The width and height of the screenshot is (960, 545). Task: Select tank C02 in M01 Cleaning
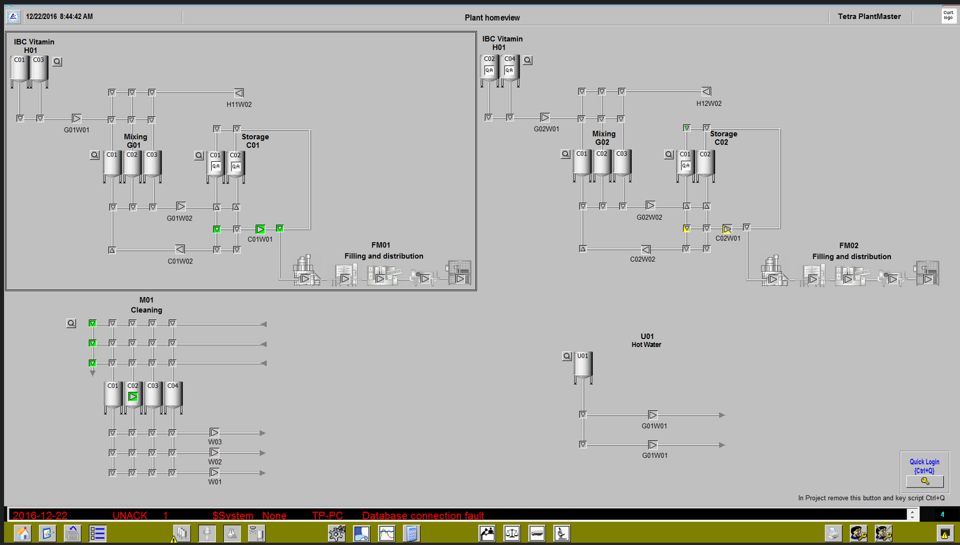133,396
